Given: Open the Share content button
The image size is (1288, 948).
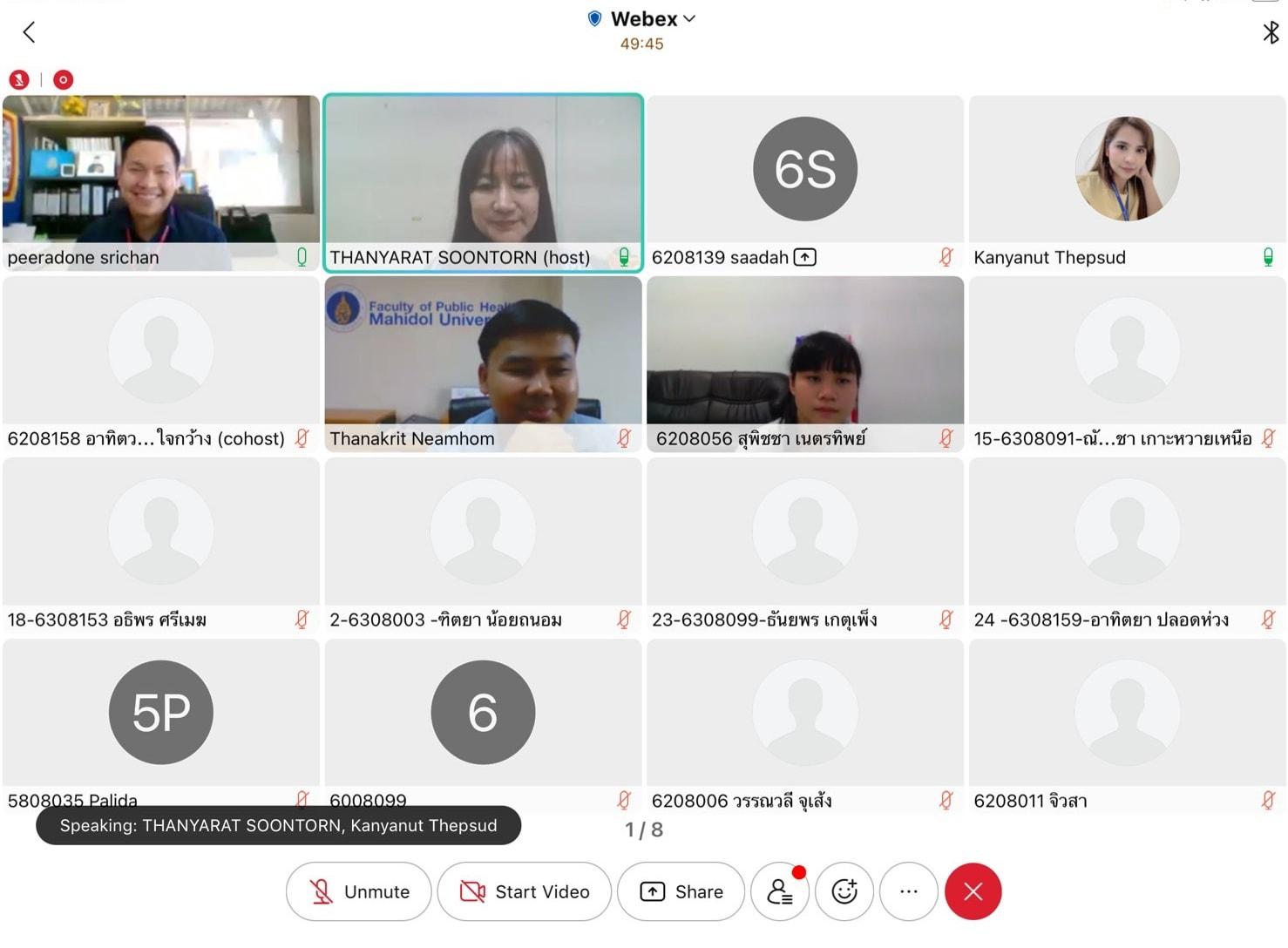Looking at the screenshot, I should (x=681, y=891).
